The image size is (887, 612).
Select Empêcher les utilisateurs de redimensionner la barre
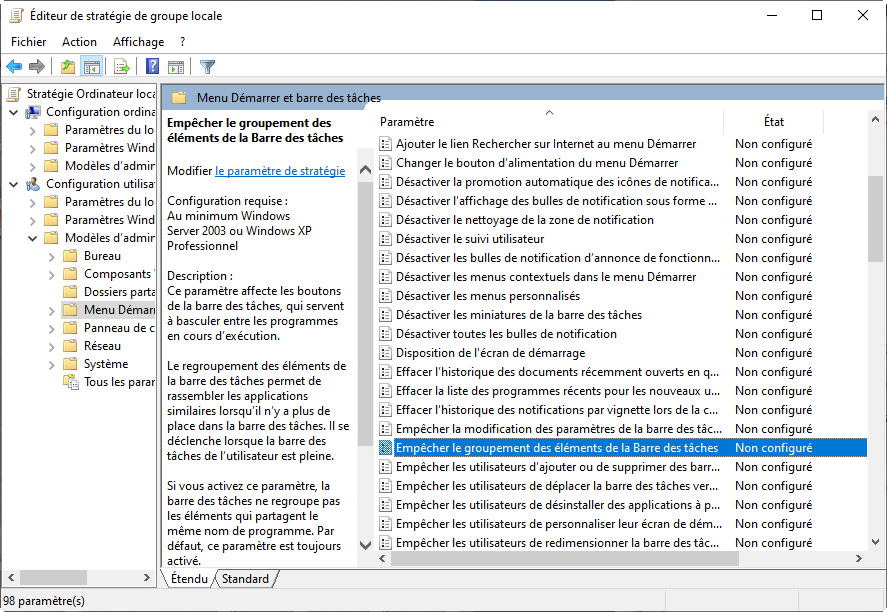pos(557,543)
